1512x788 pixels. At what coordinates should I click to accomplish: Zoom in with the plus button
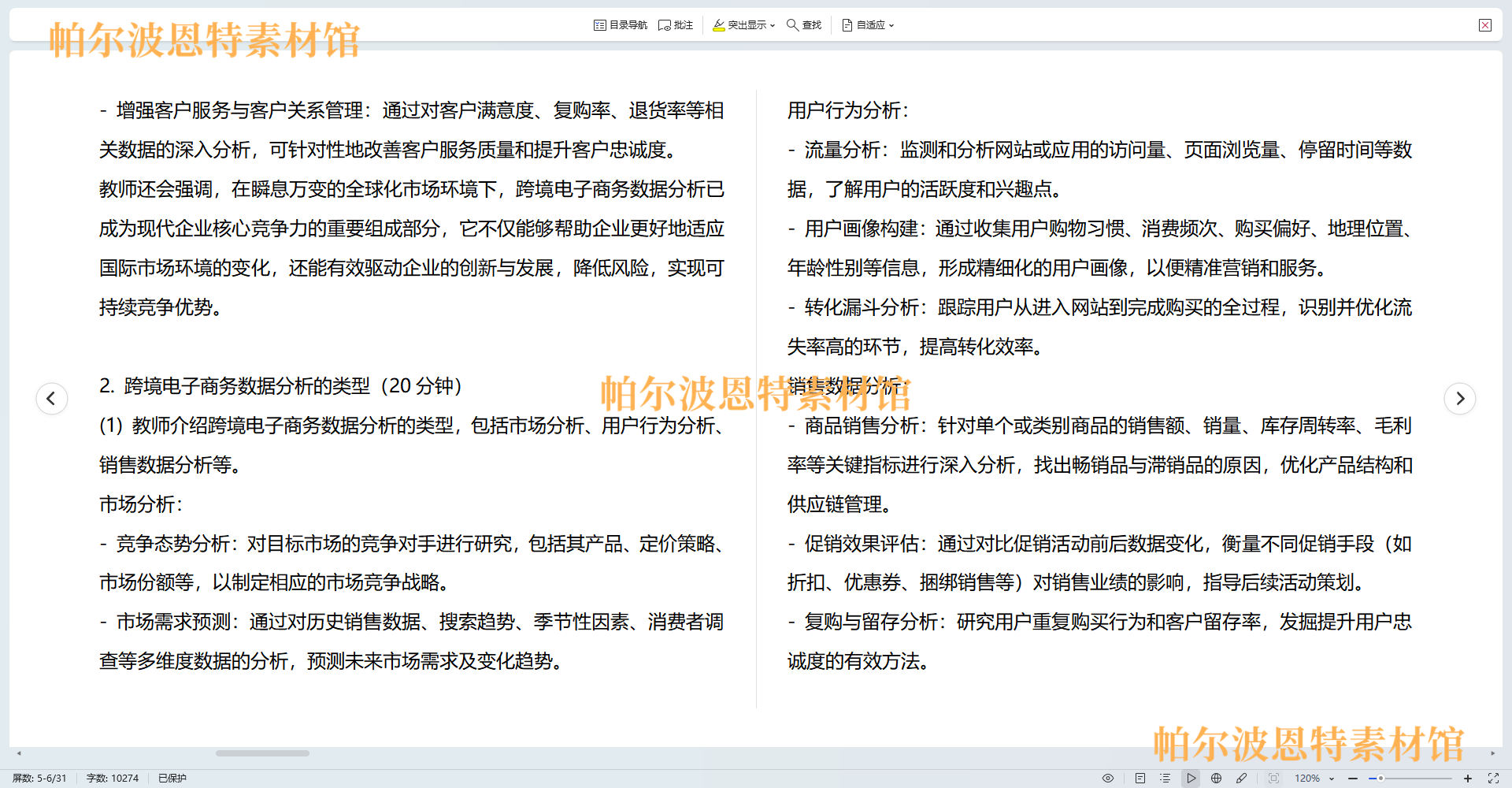(1468, 779)
